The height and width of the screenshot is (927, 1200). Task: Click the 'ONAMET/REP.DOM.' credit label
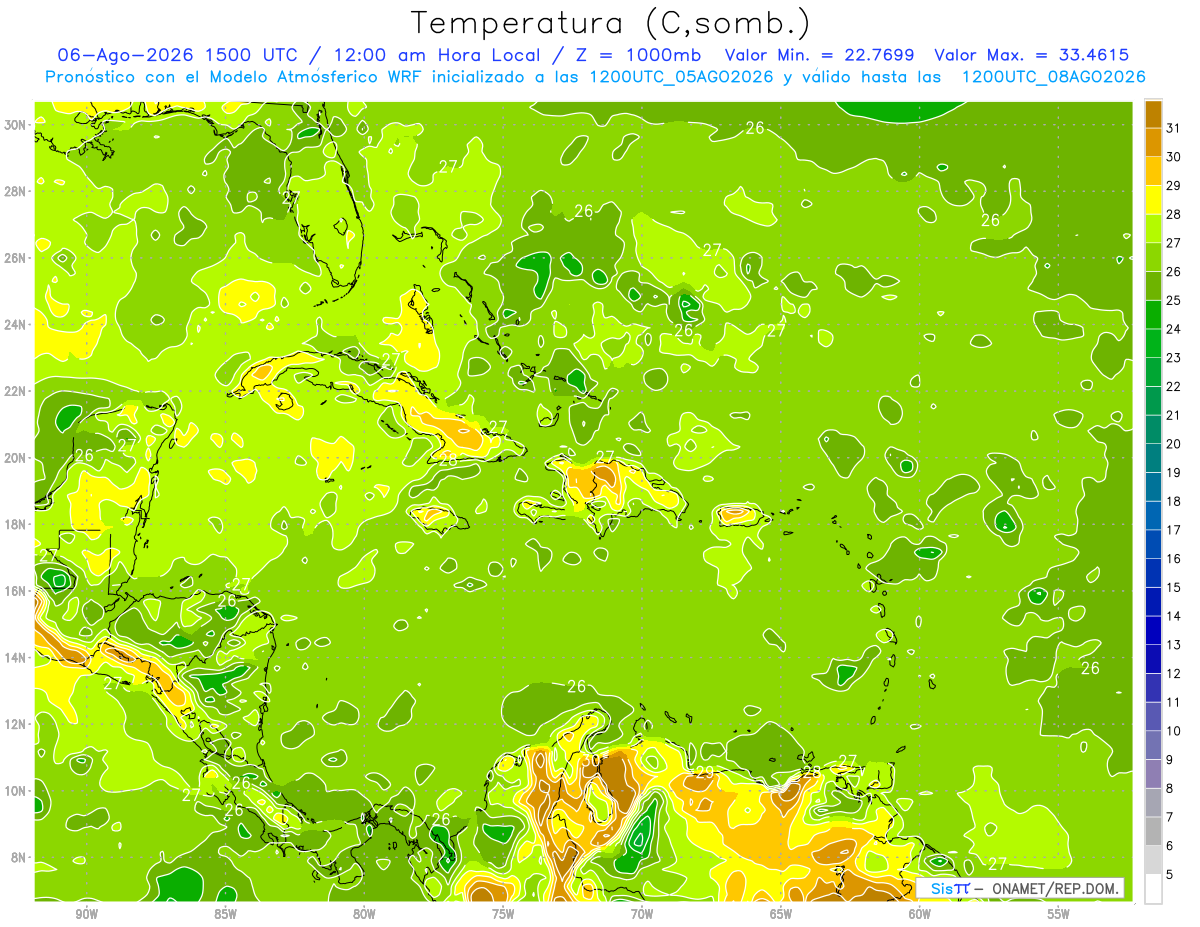pos(1054,888)
